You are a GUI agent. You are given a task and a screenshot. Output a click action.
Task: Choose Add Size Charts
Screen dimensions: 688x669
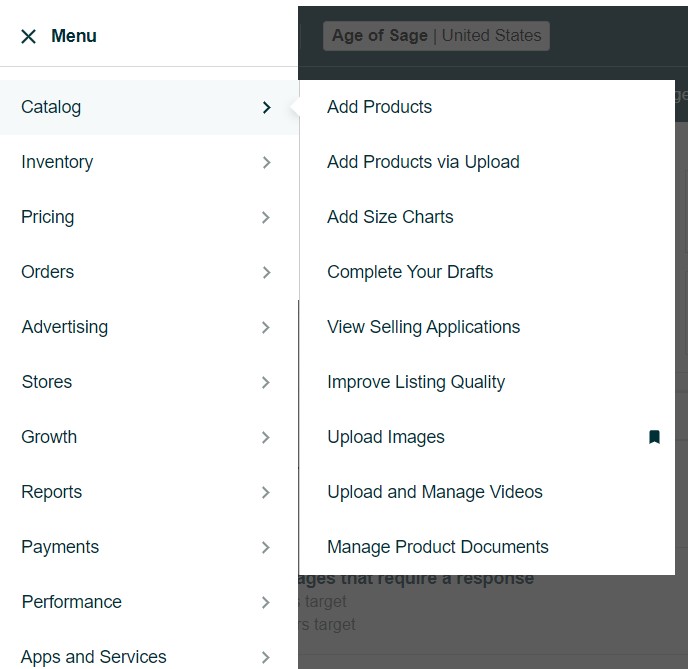[487, 217]
